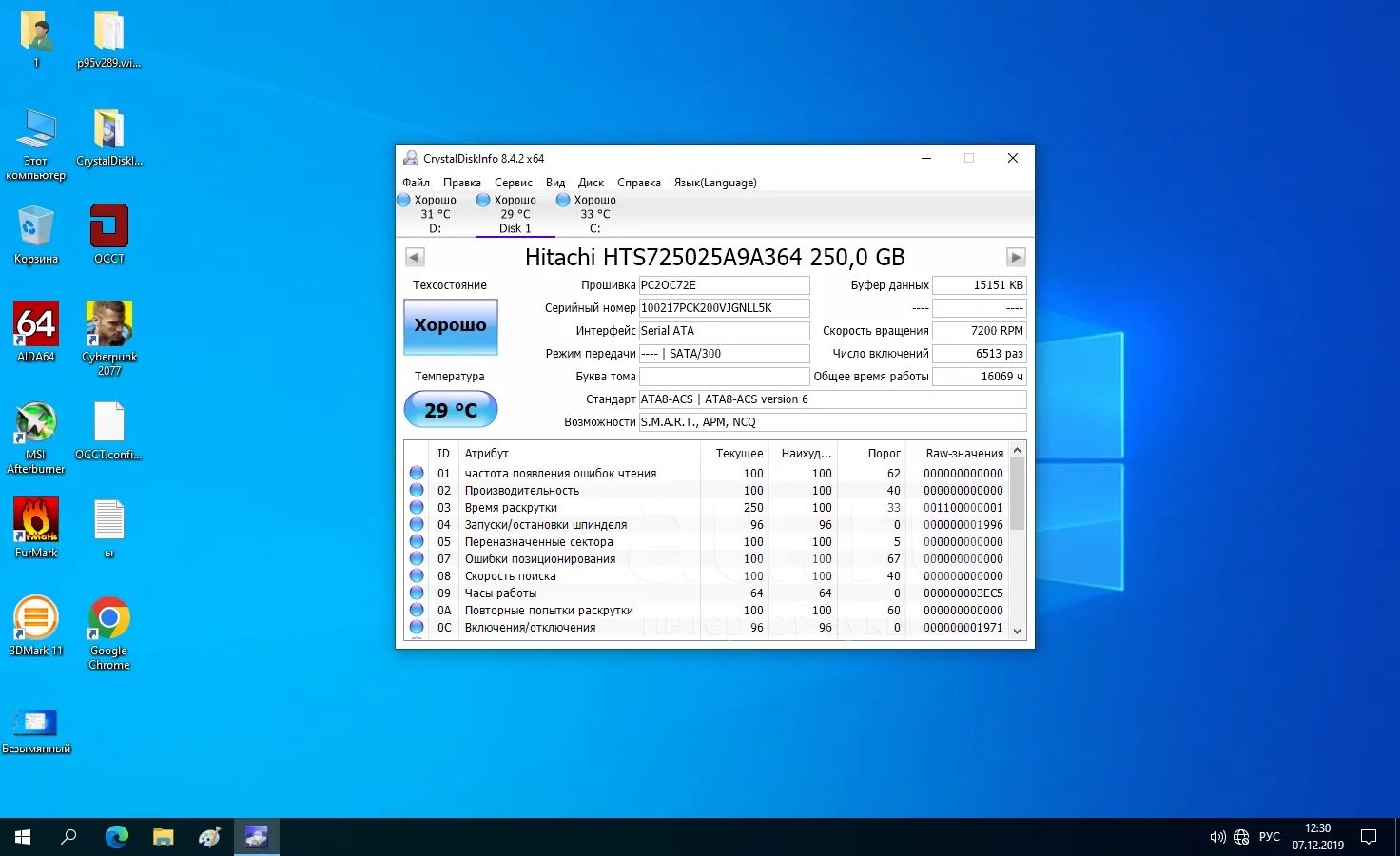Click the Прошивка field PC2OC72E
This screenshot has height=856, width=1400.
point(724,285)
